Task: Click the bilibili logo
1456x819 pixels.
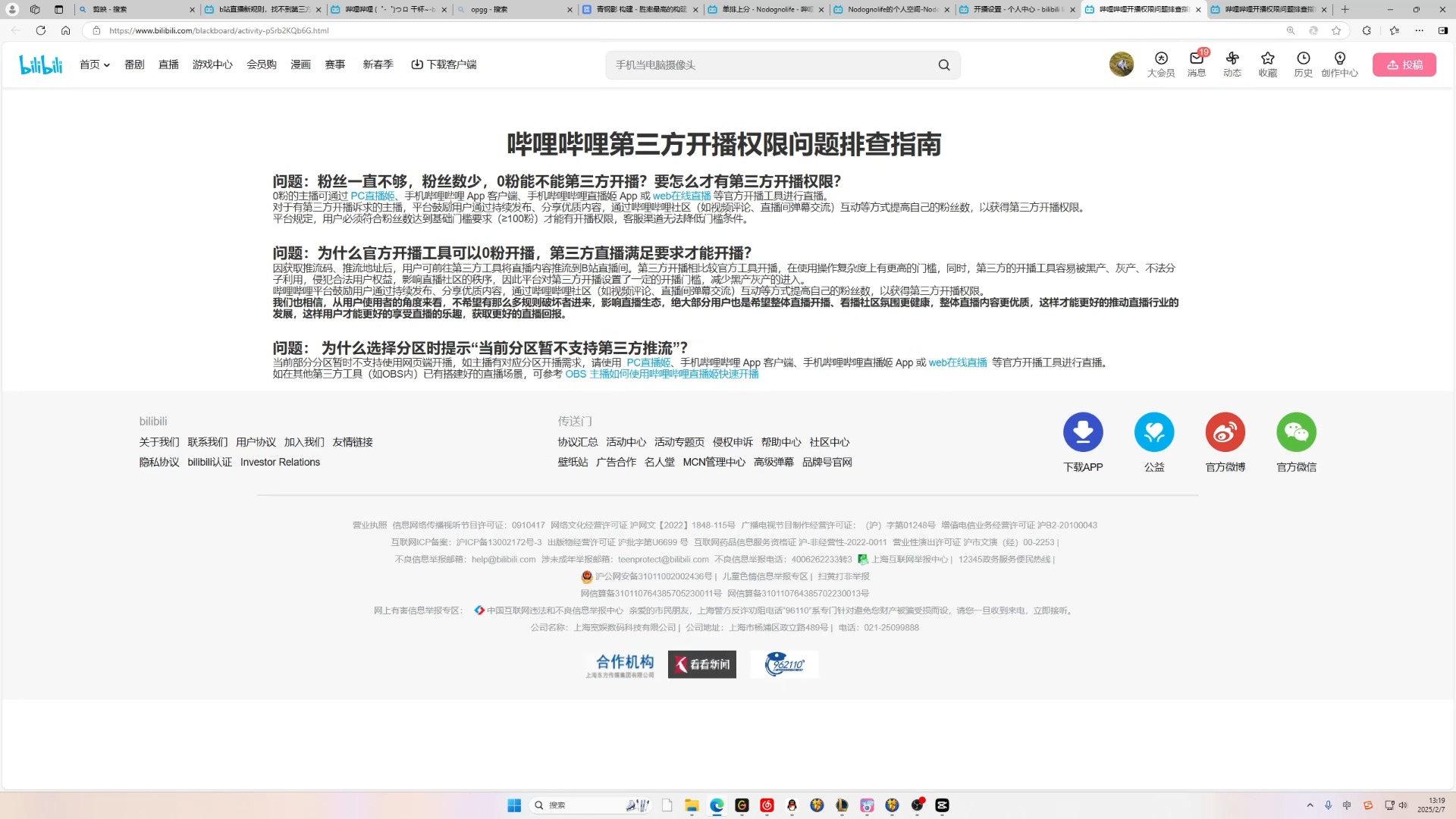Action: (x=41, y=64)
